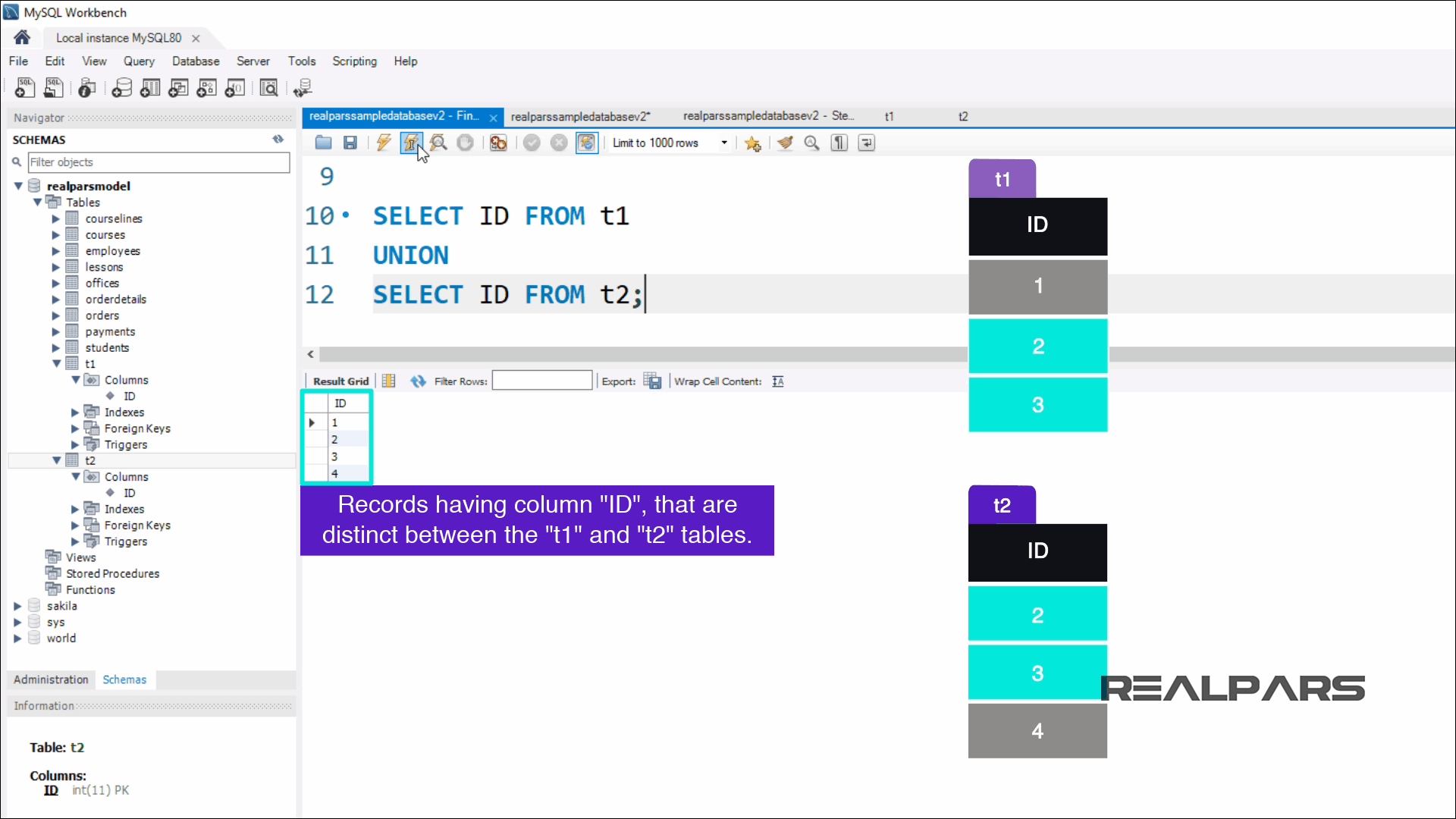This screenshot has width=1456, height=819.
Task: Toggle Wrap Cell Content in result grid
Action: pyautogui.click(x=777, y=381)
